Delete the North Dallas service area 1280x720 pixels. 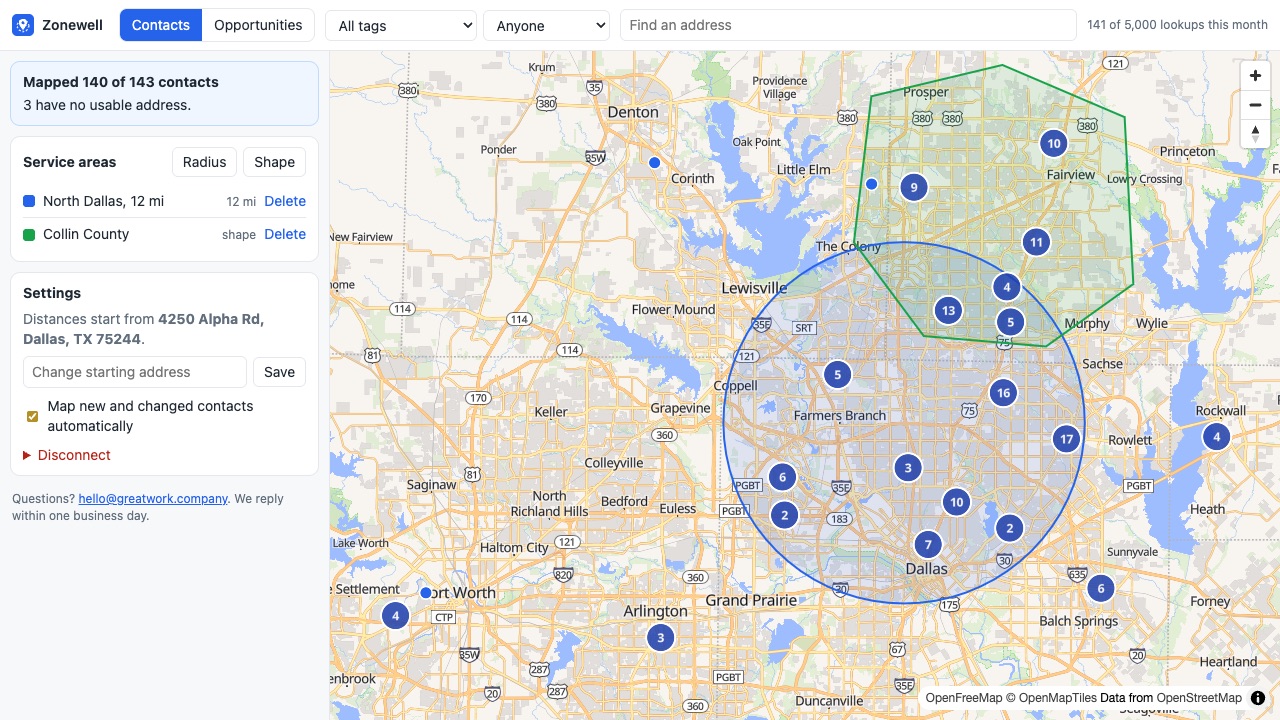click(285, 201)
